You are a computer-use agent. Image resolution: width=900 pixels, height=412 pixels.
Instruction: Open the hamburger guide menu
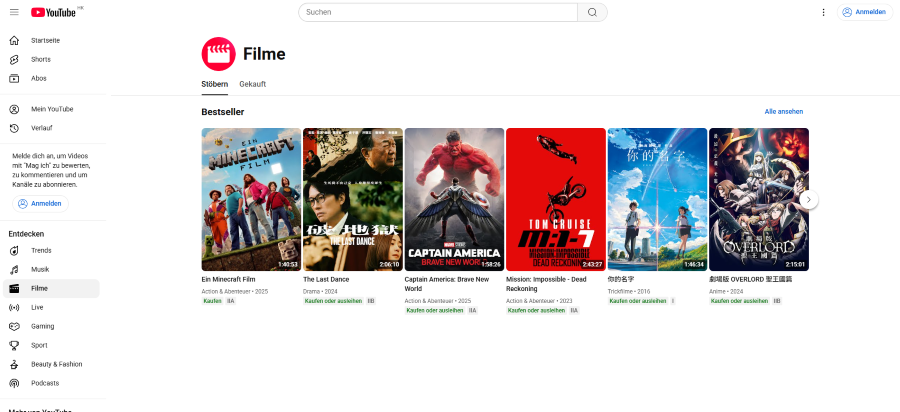14,12
